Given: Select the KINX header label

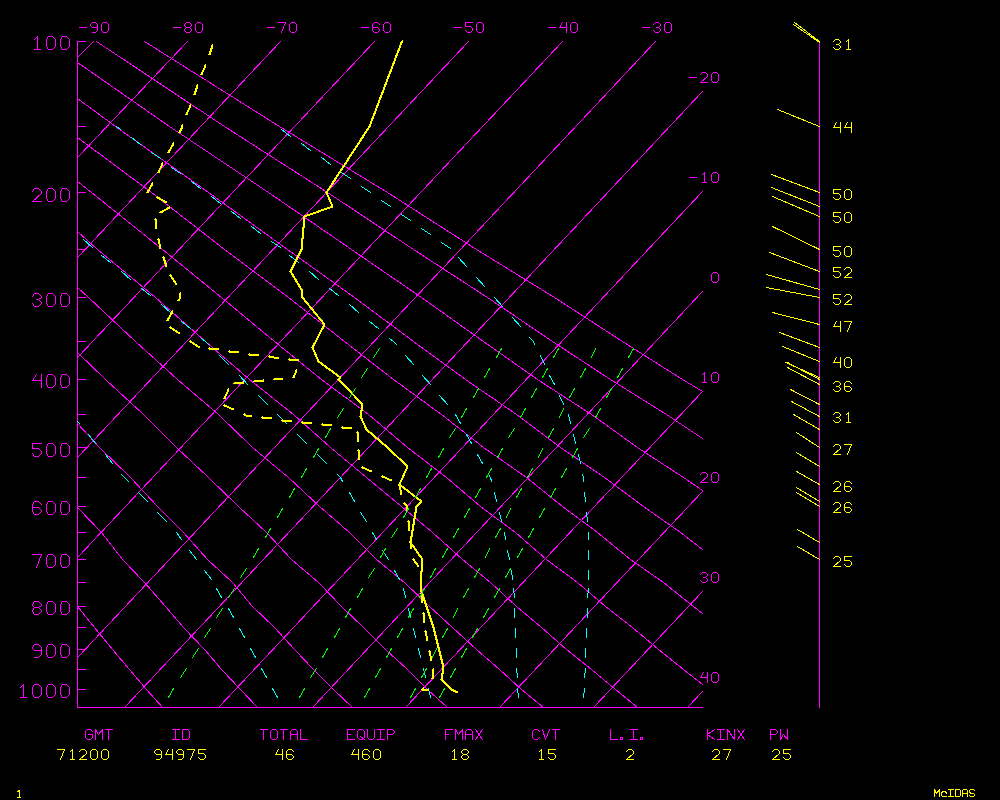Looking at the screenshot, I should [x=726, y=735].
